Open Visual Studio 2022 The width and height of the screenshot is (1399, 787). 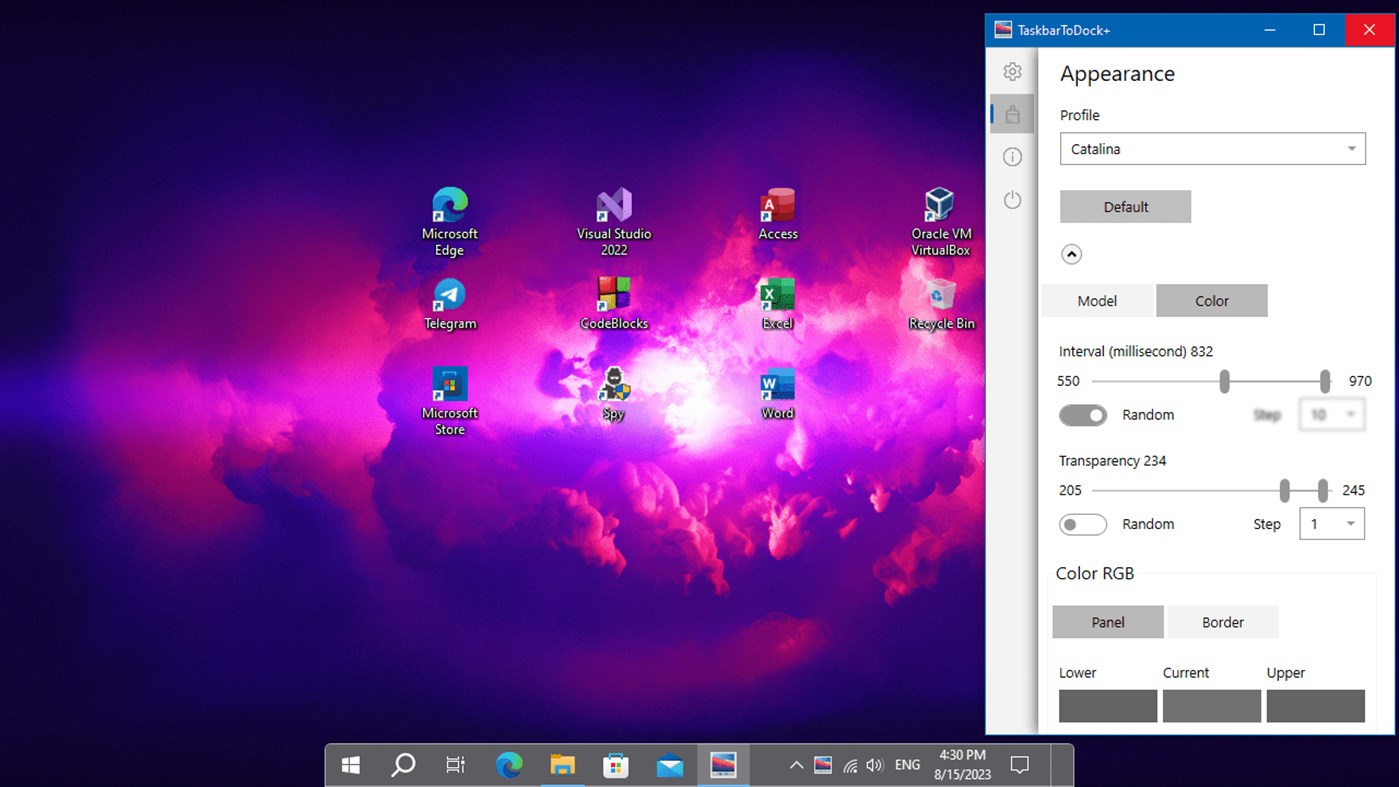(x=613, y=207)
